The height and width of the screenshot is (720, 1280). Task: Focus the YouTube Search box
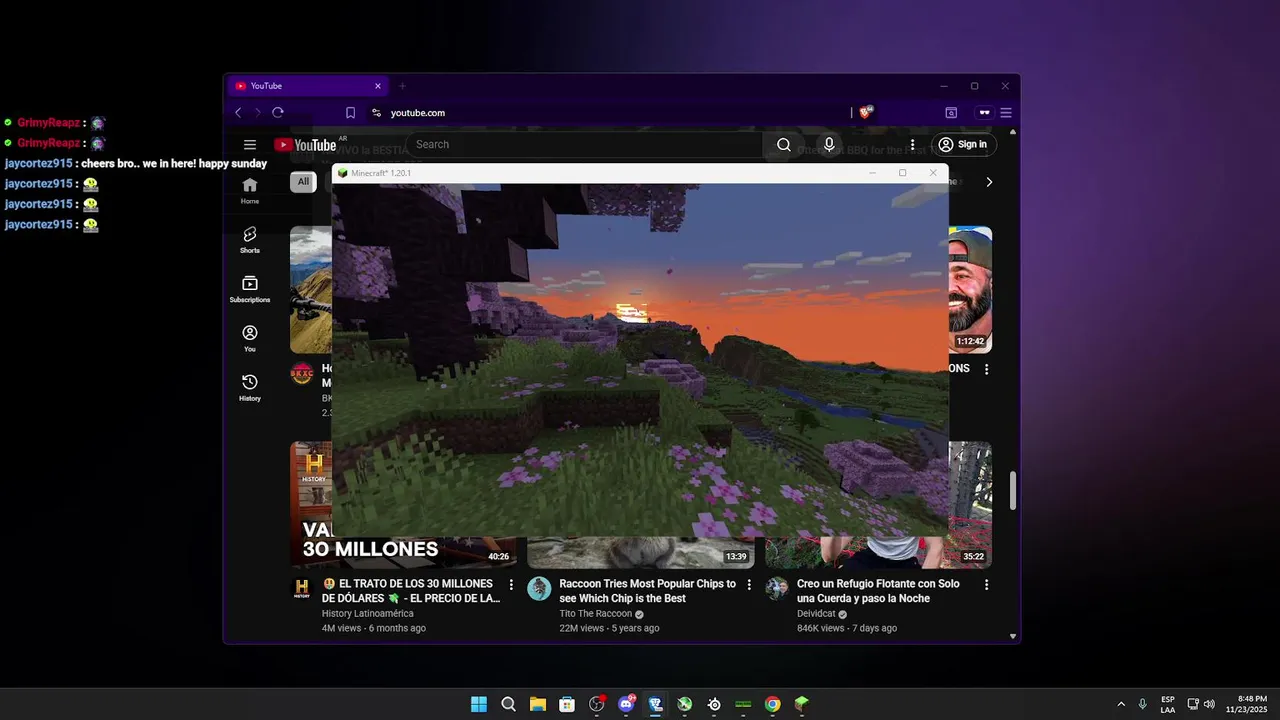coord(585,145)
